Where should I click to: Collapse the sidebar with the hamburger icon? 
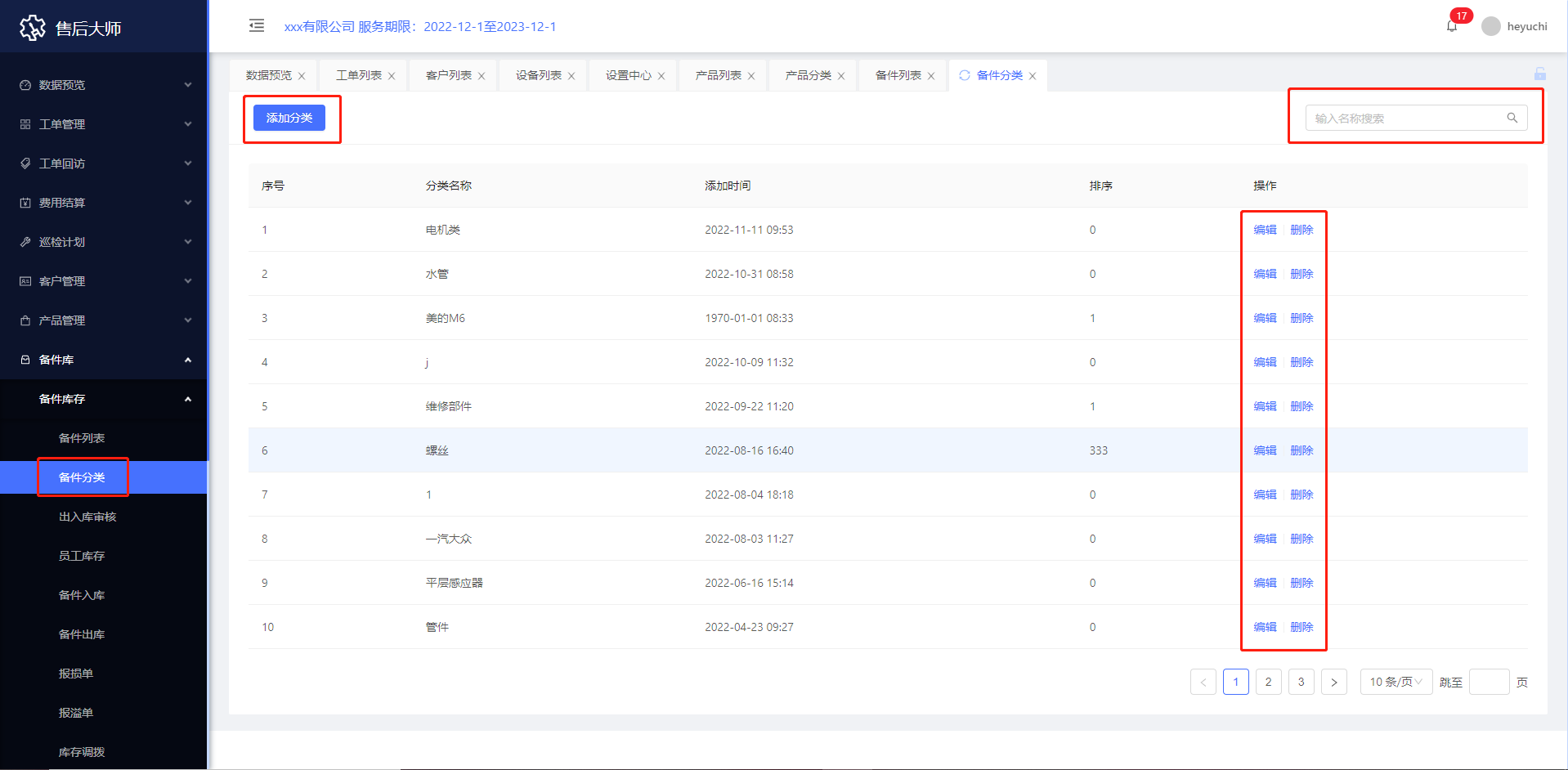[257, 25]
